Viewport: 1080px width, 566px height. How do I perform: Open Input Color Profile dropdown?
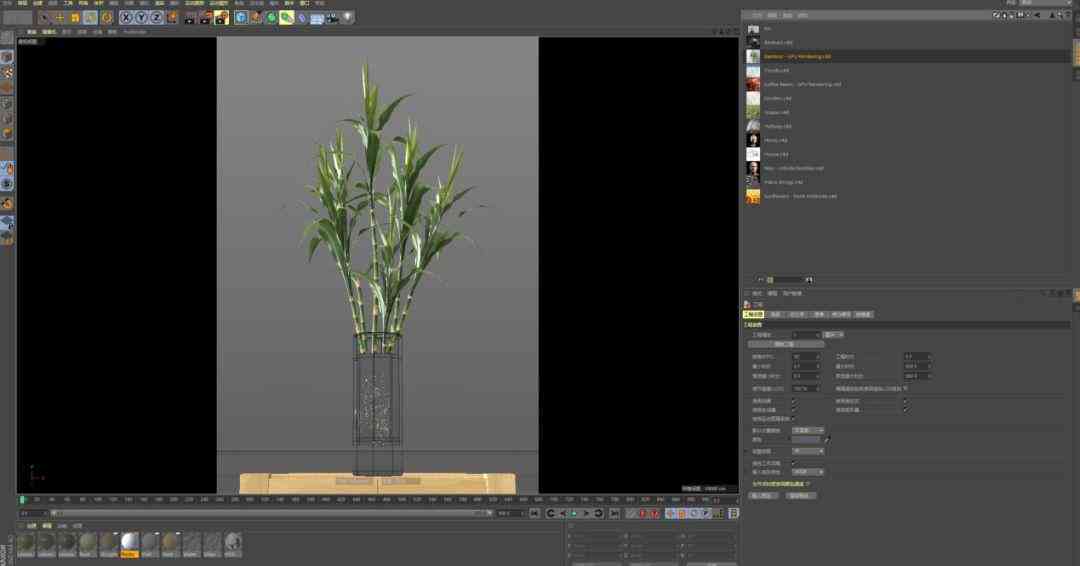(808, 472)
